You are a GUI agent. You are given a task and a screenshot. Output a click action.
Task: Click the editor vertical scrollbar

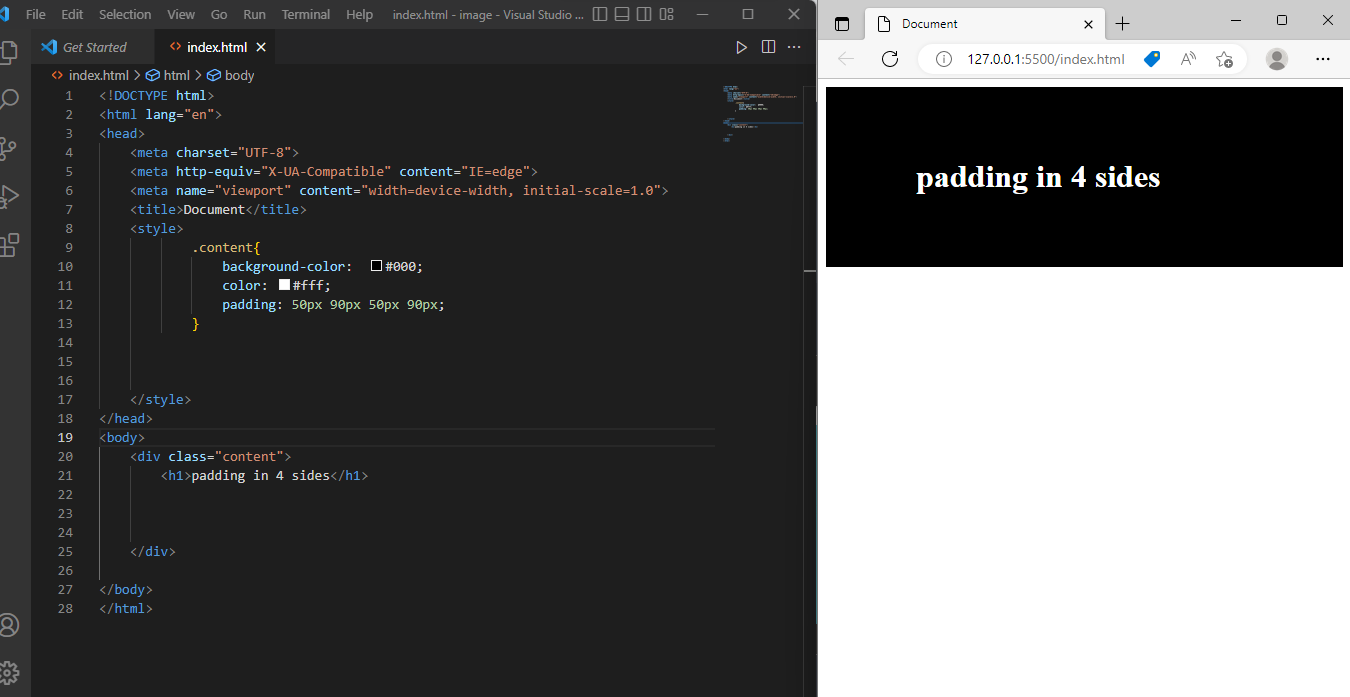pos(809,178)
